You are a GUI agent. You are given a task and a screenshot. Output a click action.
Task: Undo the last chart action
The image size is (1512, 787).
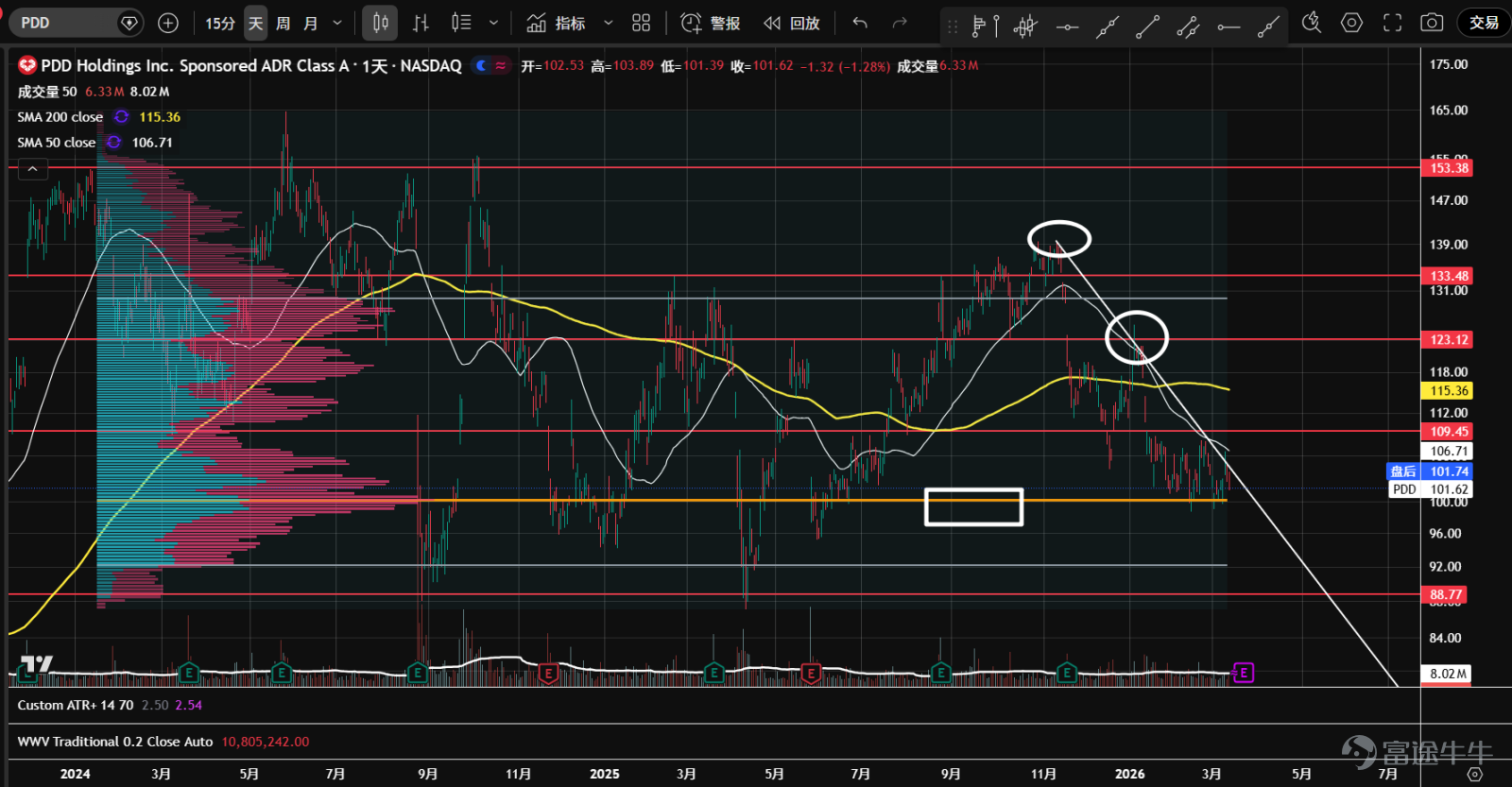point(860,23)
